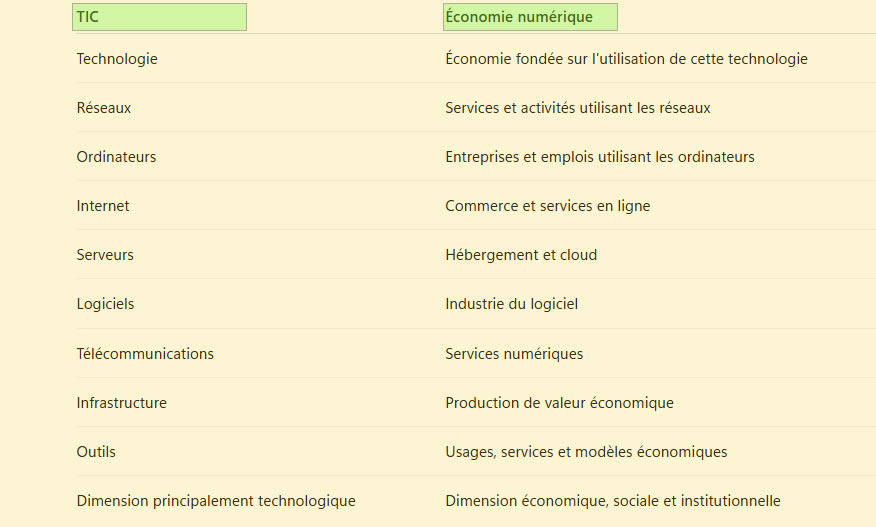Select the Industrie du logiciel cell

(x=511, y=304)
